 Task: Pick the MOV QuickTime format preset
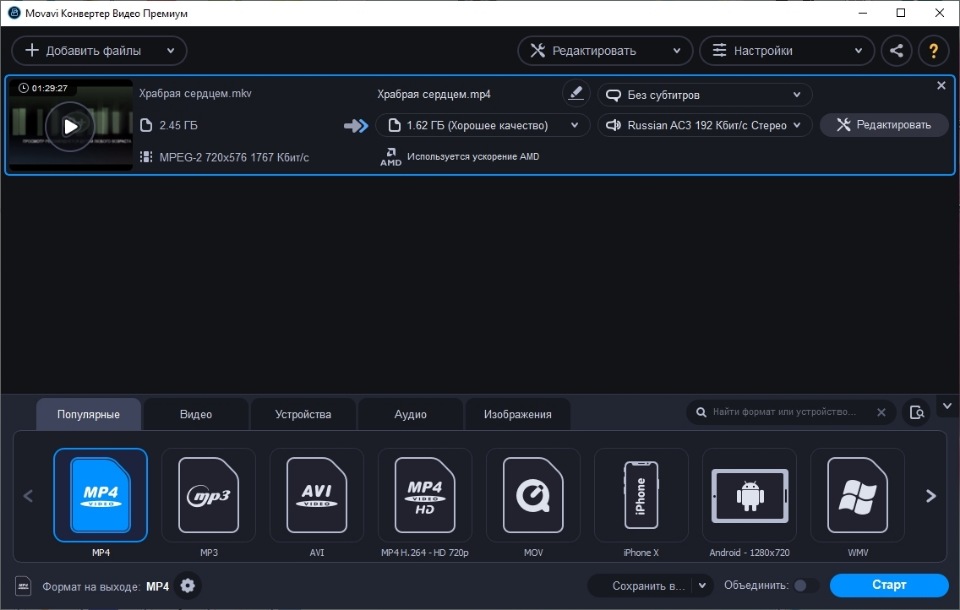(532, 495)
